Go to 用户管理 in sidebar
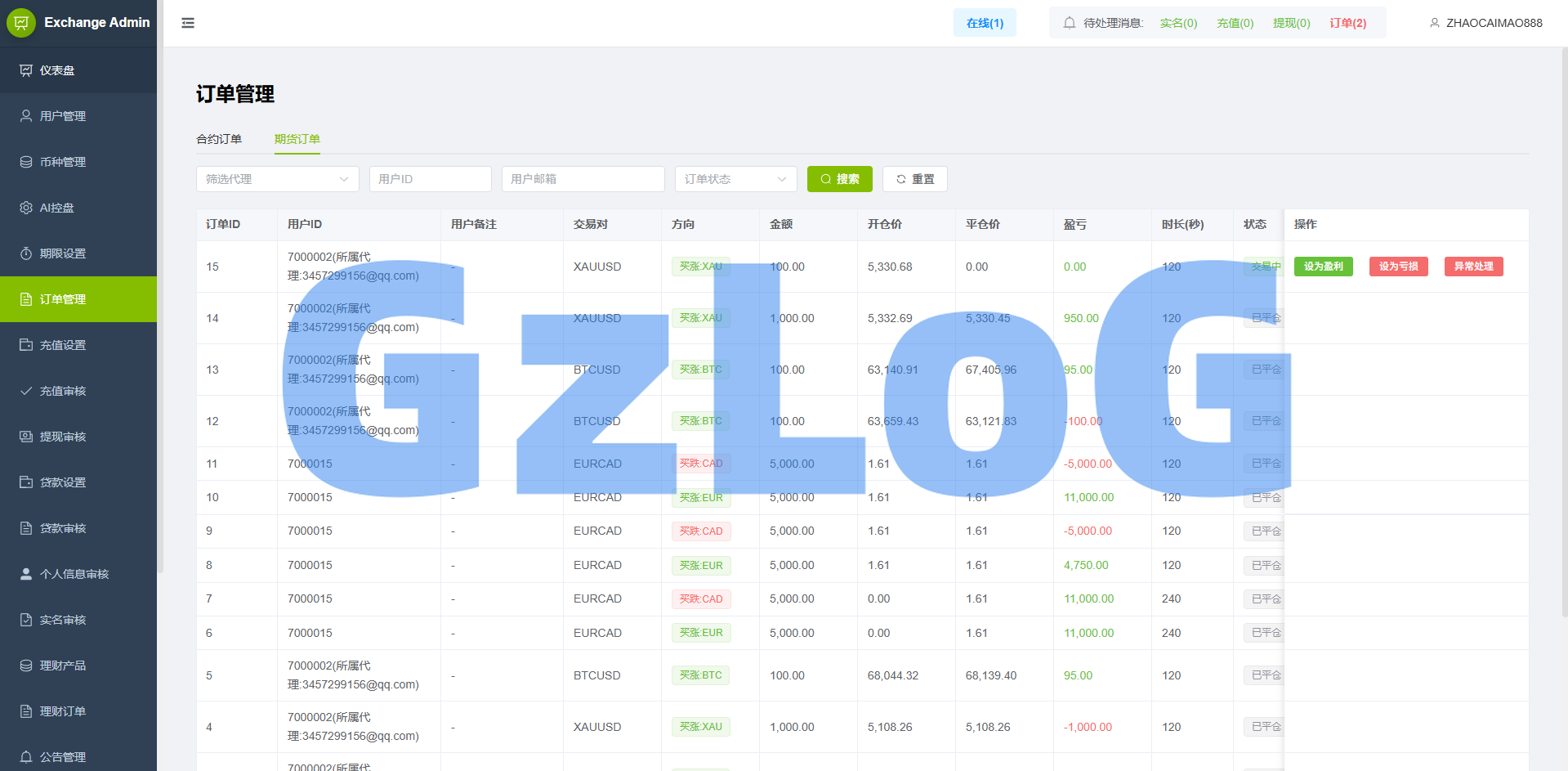The image size is (1568, 771). point(62,116)
